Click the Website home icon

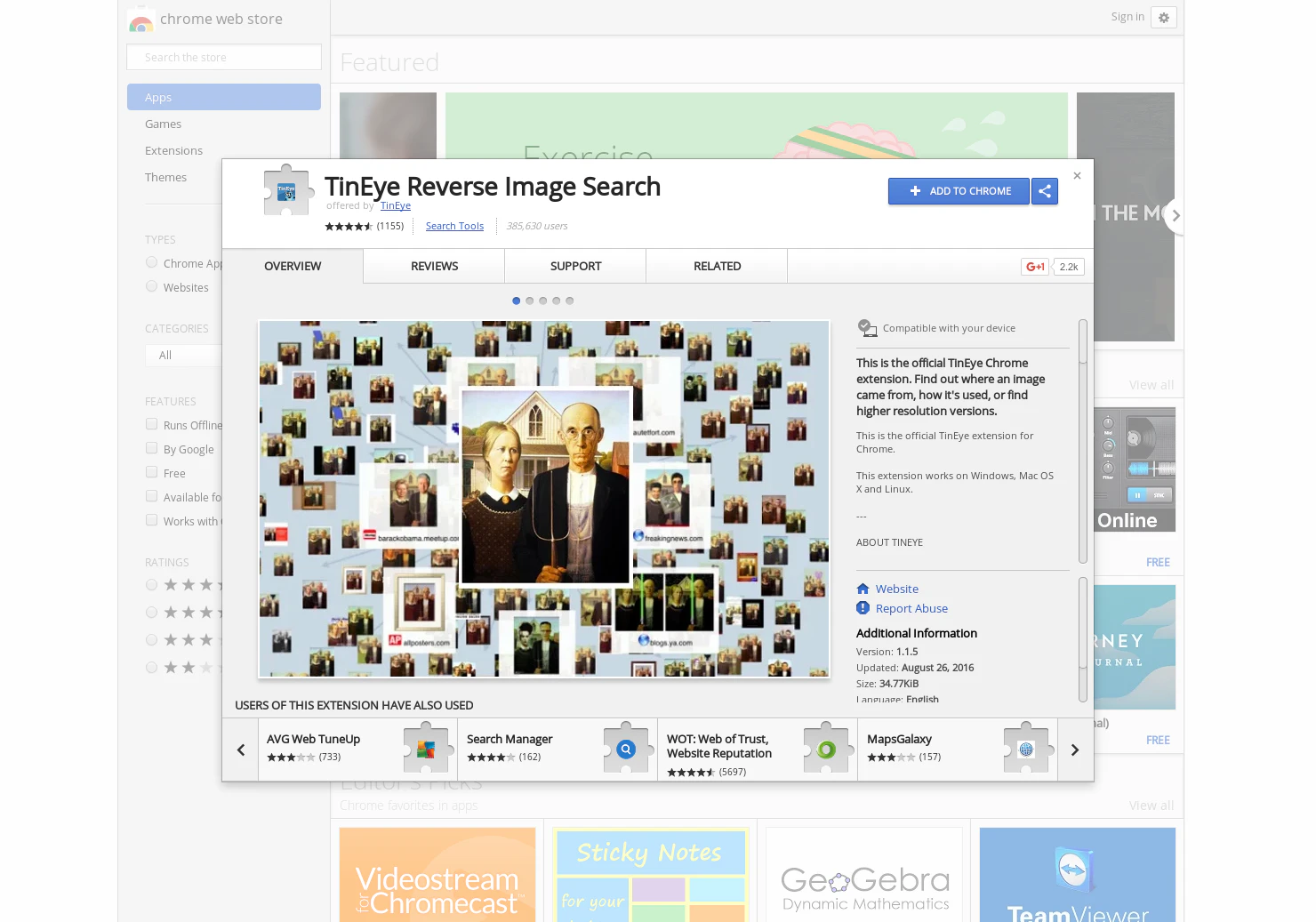click(x=863, y=589)
